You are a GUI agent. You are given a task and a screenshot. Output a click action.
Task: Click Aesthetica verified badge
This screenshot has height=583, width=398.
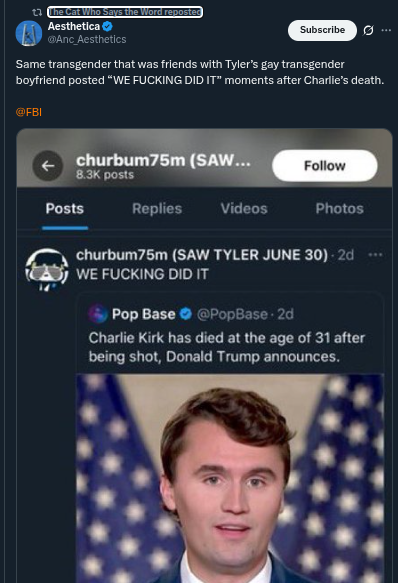pos(107,26)
